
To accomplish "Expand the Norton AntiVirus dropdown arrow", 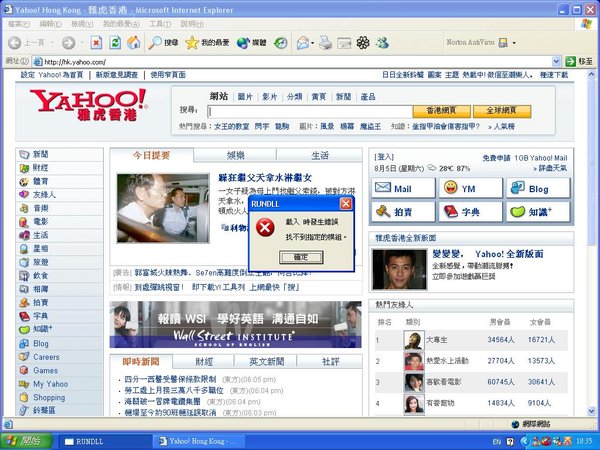I will point(514,43).
